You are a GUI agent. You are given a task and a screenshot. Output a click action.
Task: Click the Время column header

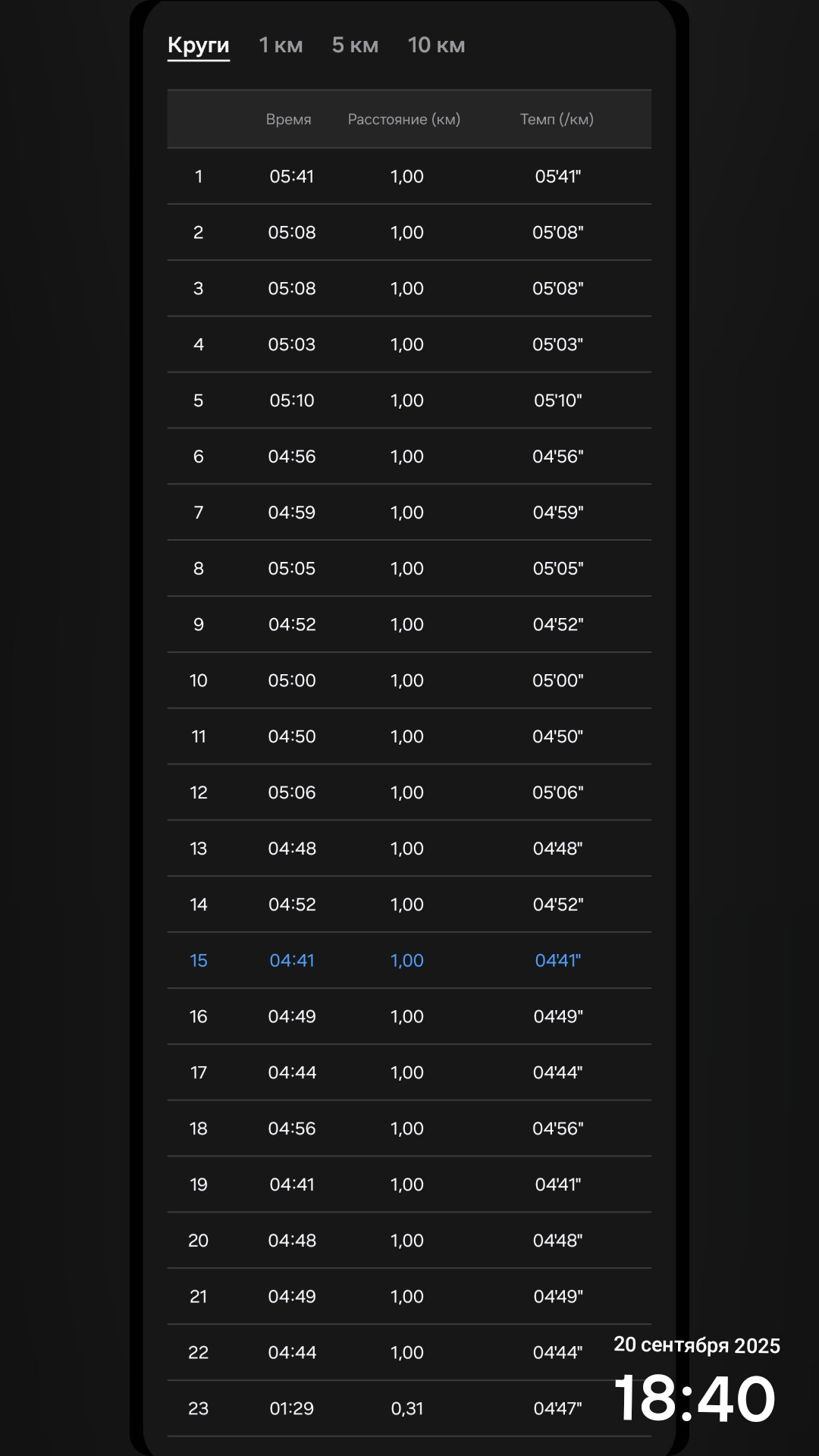click(288, 119)
